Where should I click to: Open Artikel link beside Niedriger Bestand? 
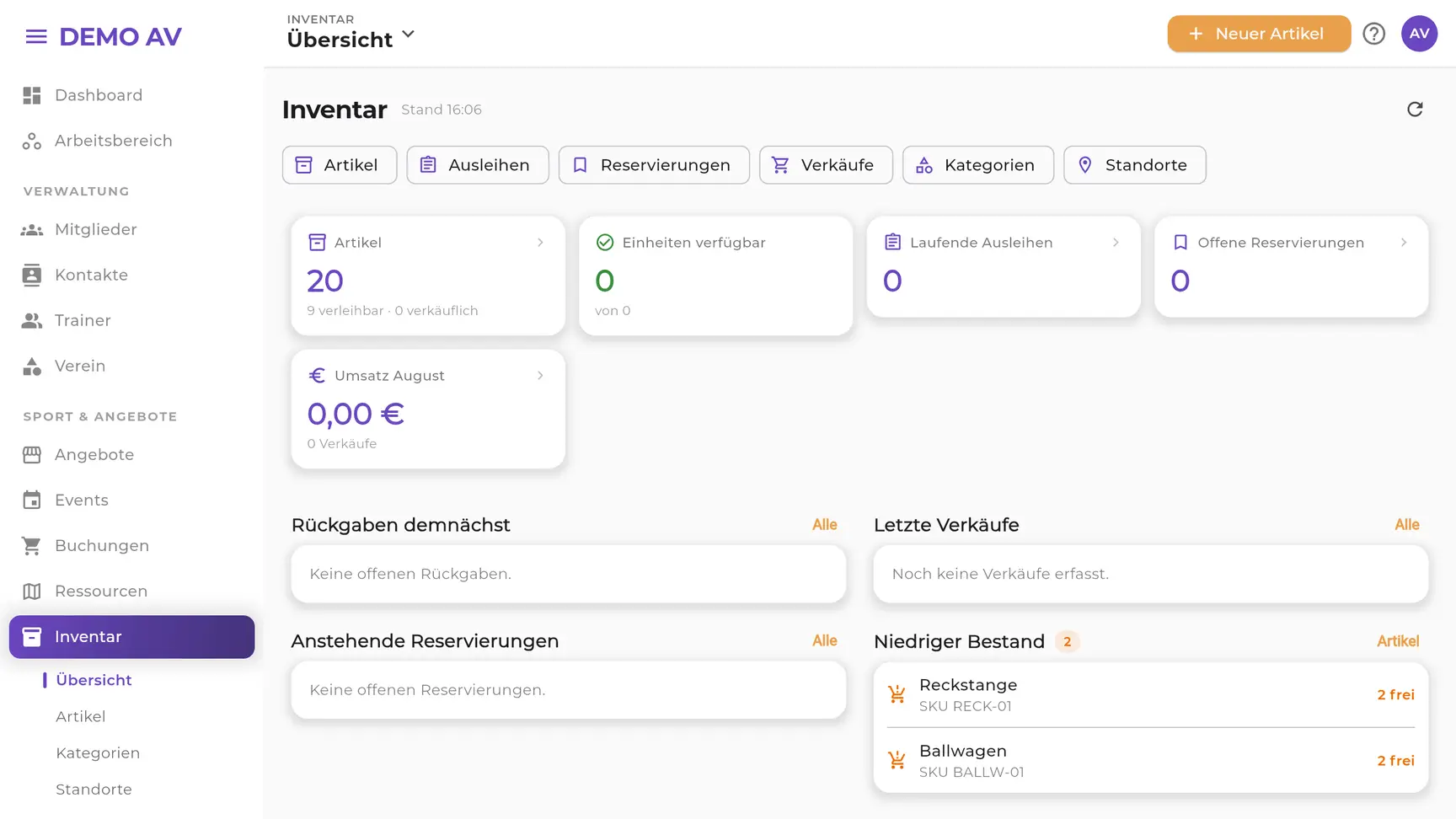(1398, 641)
